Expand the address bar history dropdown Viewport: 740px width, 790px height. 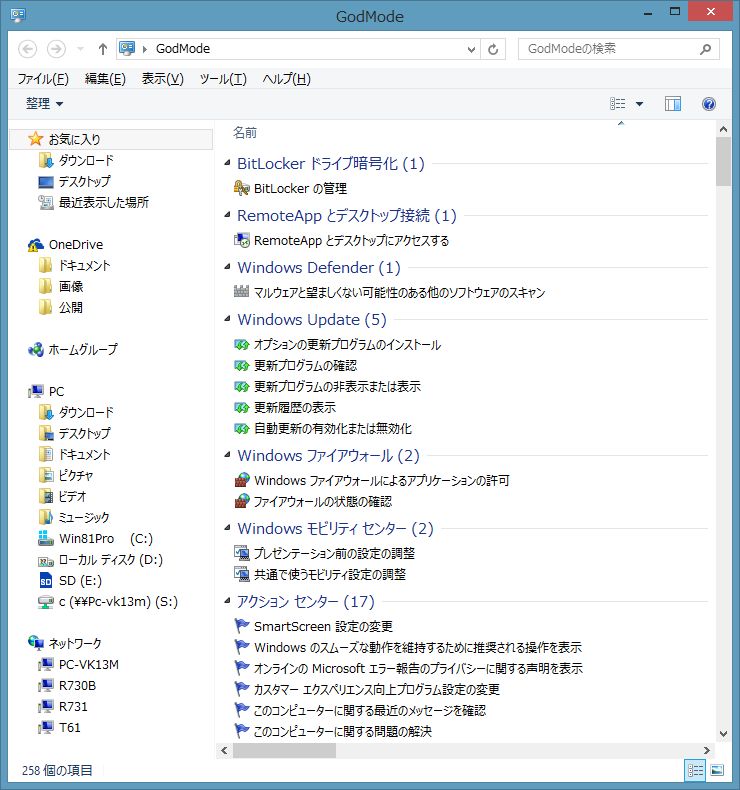coord(472,48)
